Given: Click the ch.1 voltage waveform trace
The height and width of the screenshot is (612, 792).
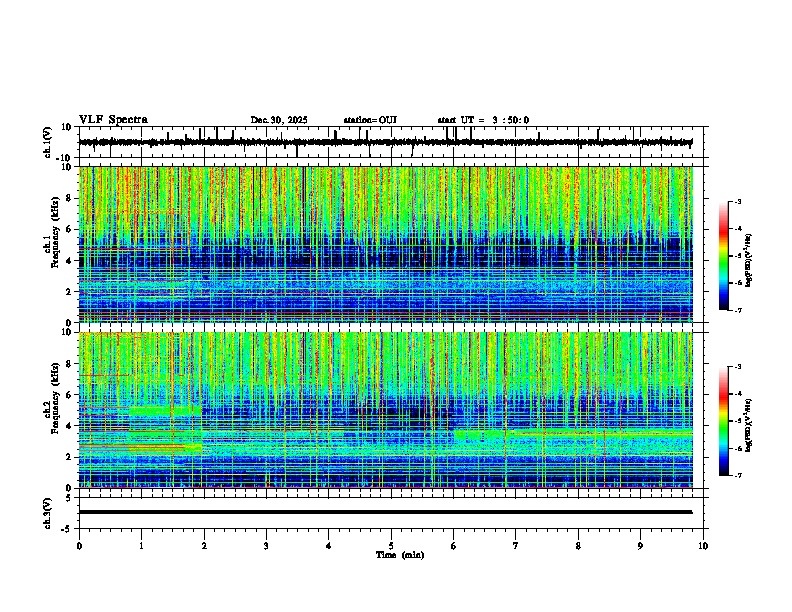Looking at the screenshot, I should point(385,142).
